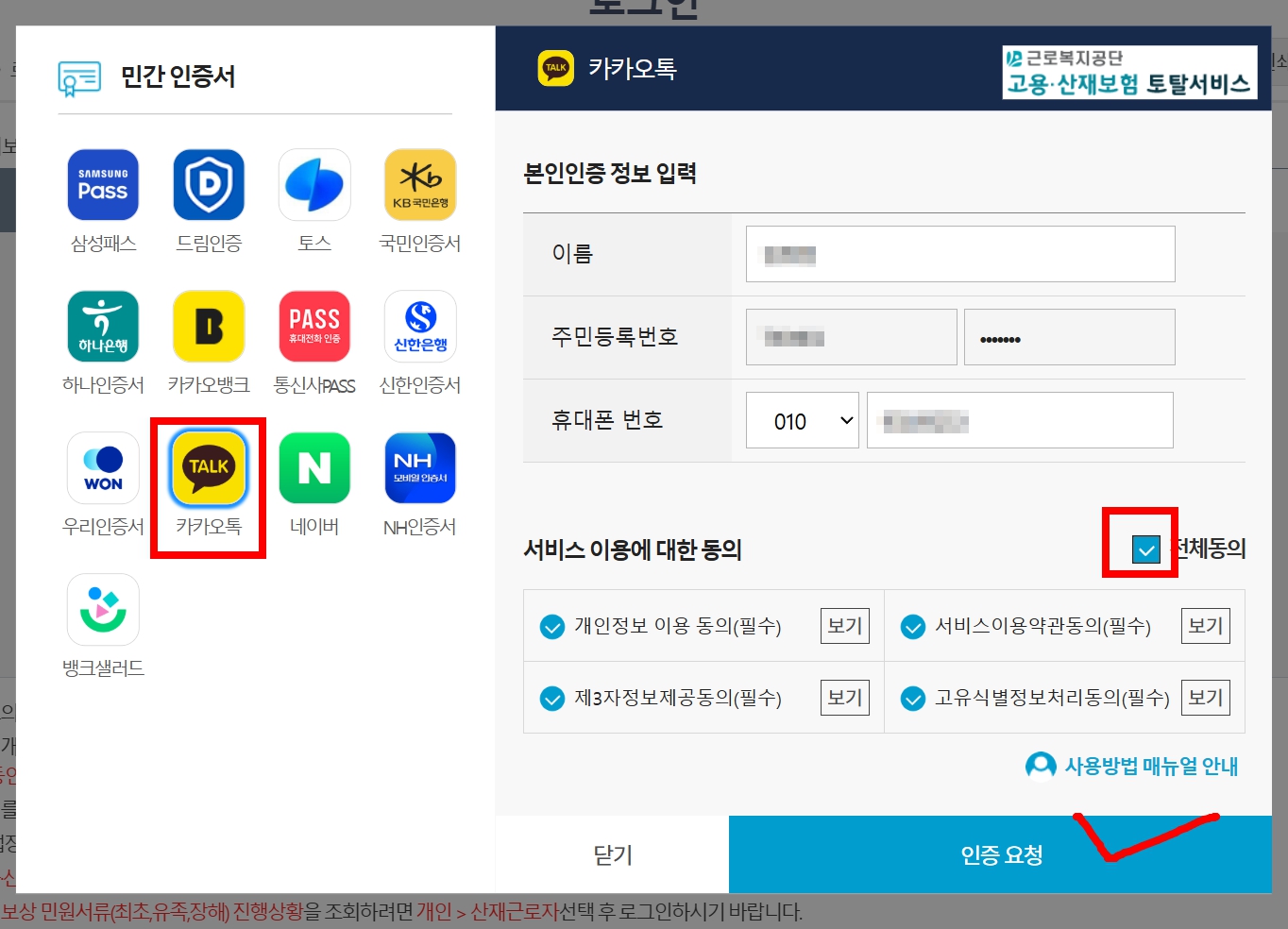
Task: Click the 국민인증서 label text
Action: click(x=420, y=244)
